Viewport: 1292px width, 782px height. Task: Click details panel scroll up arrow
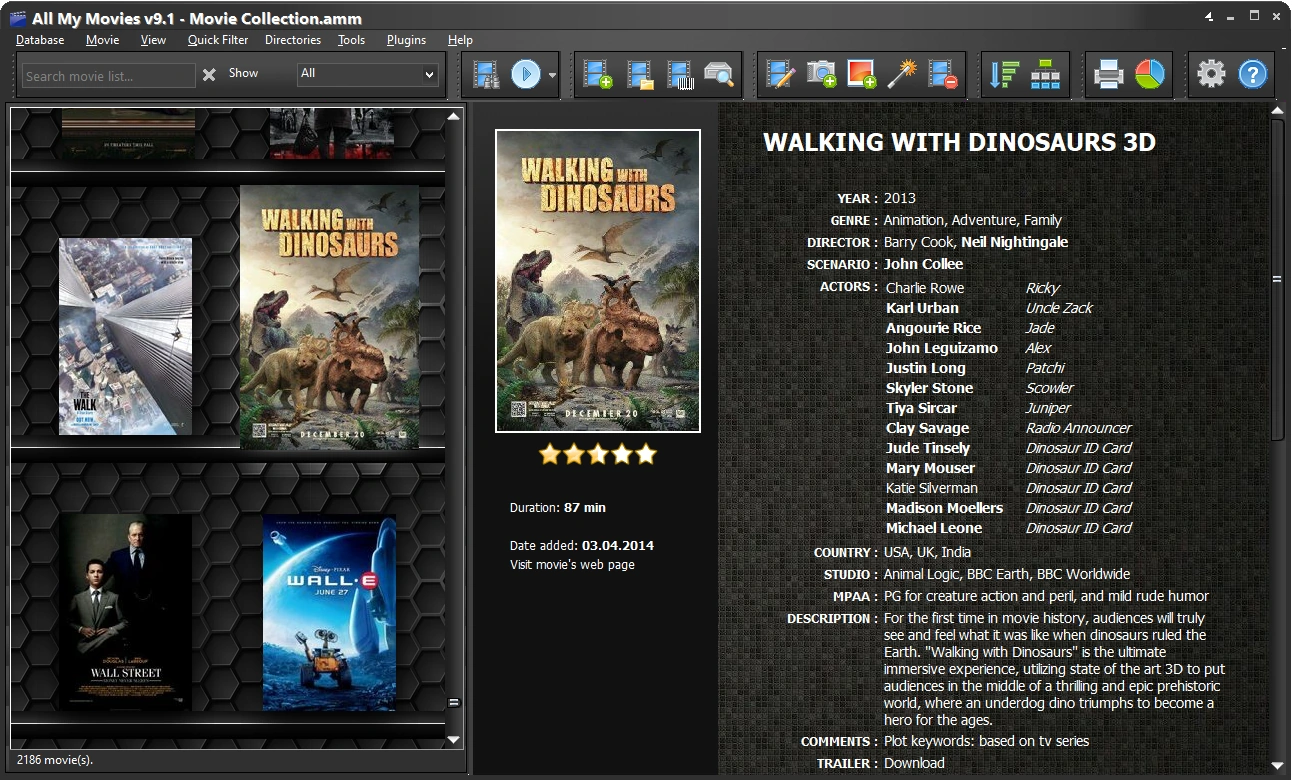point(1277,110)
